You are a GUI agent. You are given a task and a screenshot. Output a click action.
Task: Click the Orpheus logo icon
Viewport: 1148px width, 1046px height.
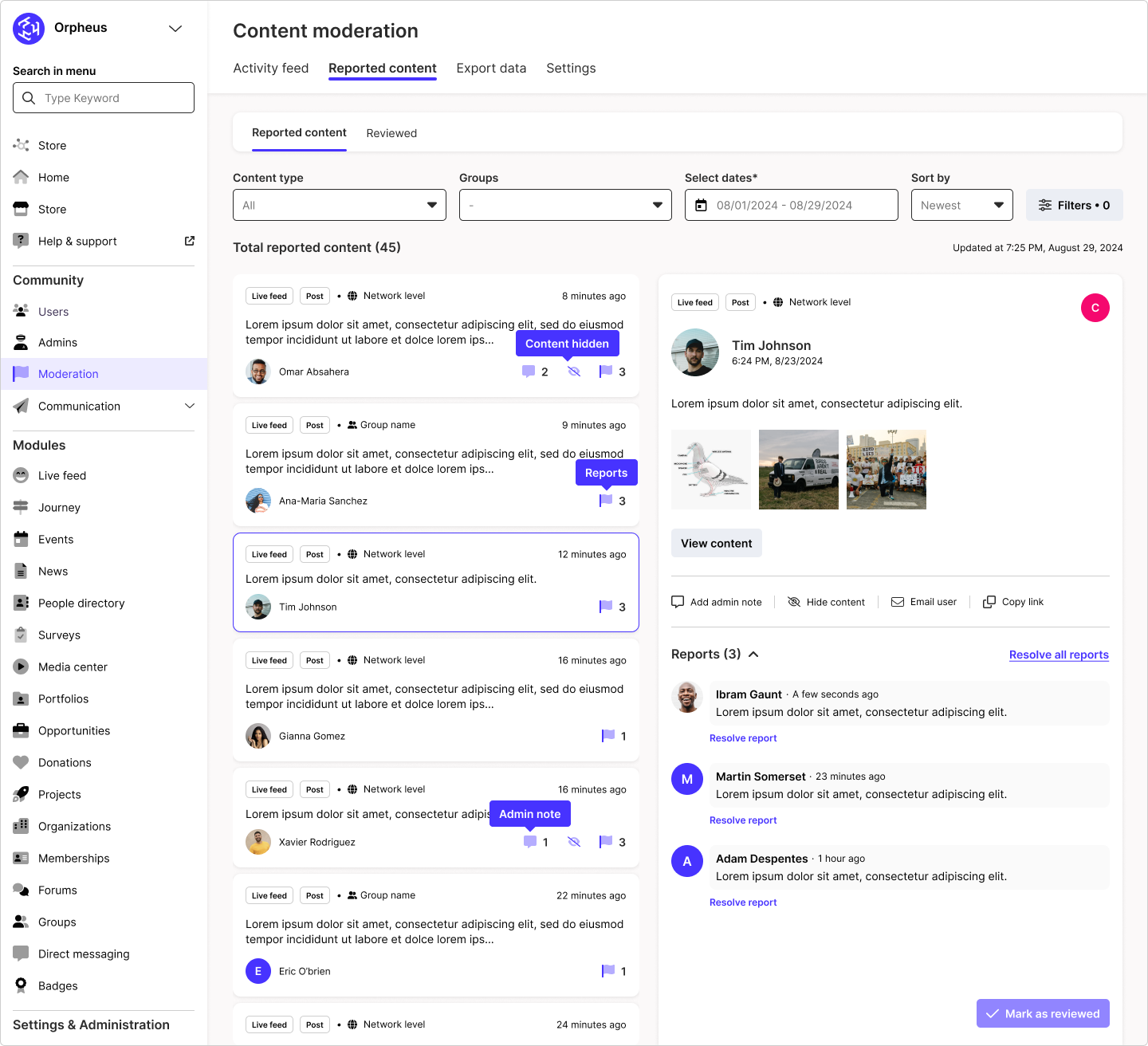tap(29, 29)
